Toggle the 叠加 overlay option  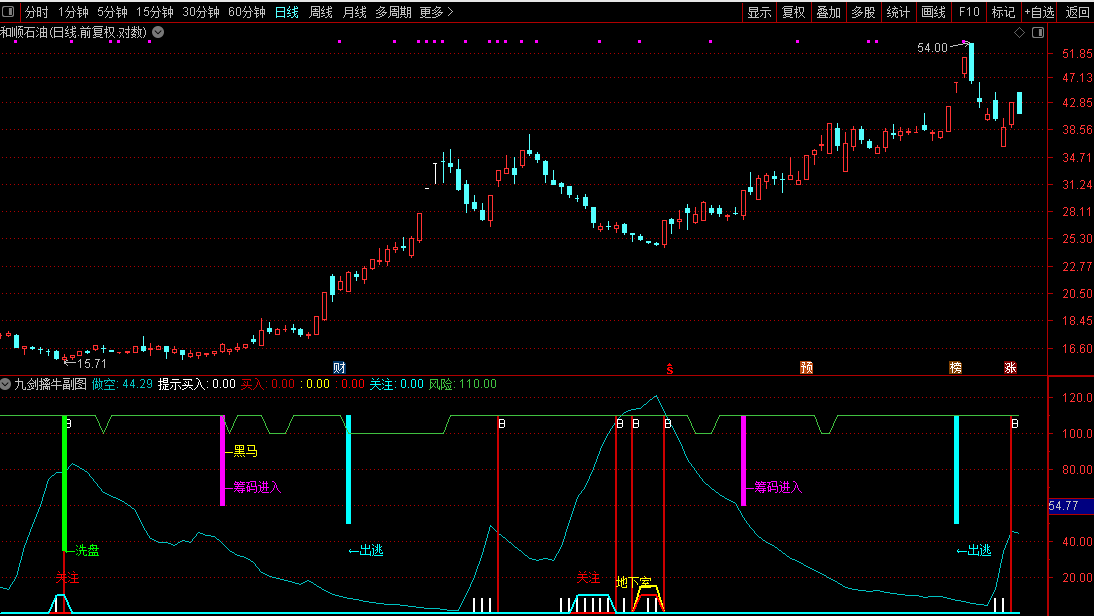[828, 12]
